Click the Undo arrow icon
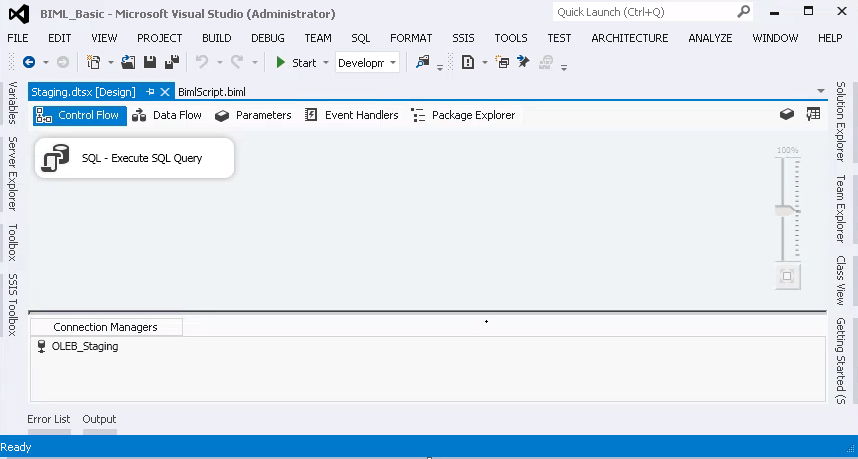The width and height of the screenshot is (858, 459). pos(202,62)
